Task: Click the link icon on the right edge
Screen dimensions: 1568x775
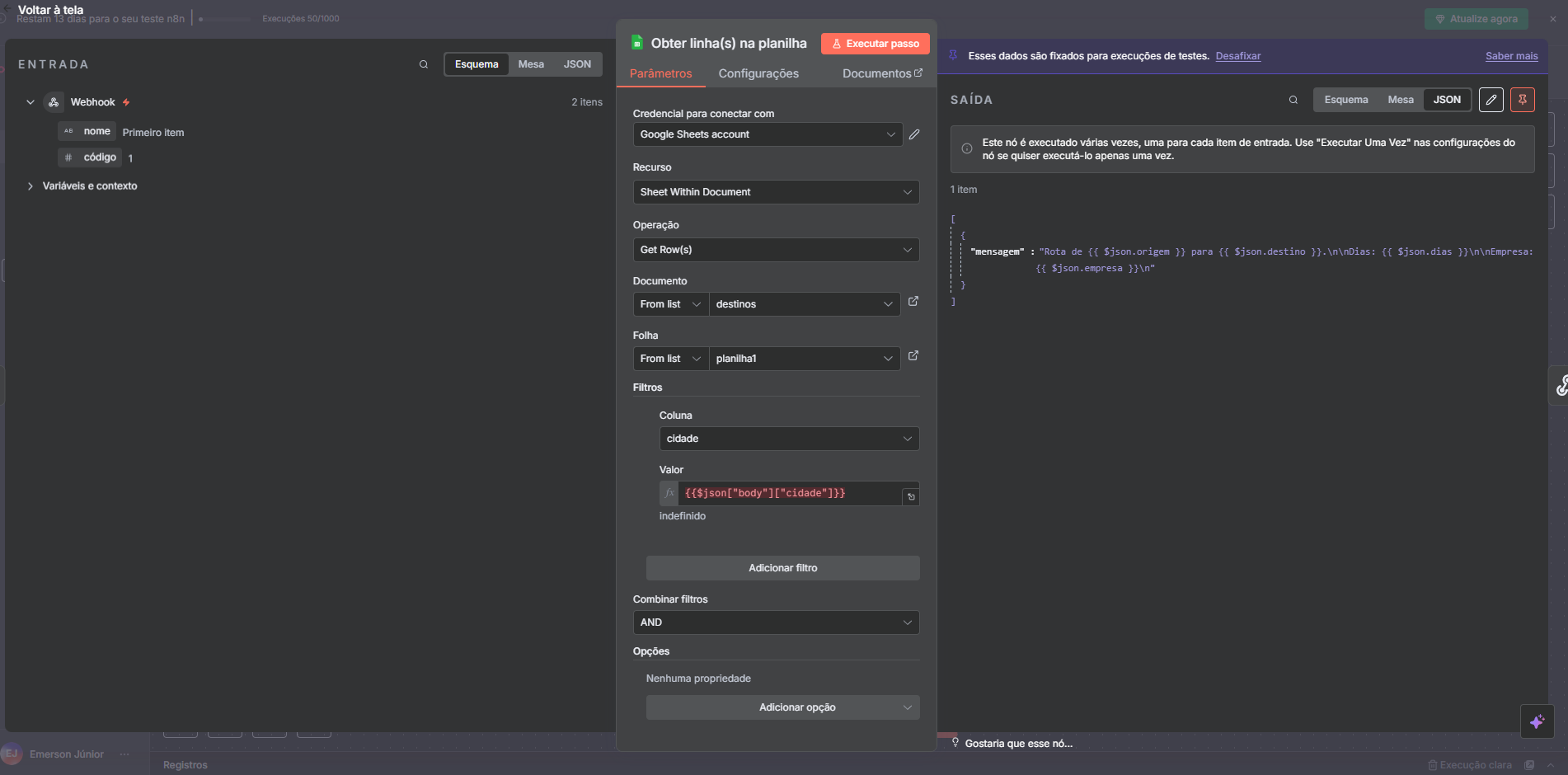Action: [x=1561, y=386]
